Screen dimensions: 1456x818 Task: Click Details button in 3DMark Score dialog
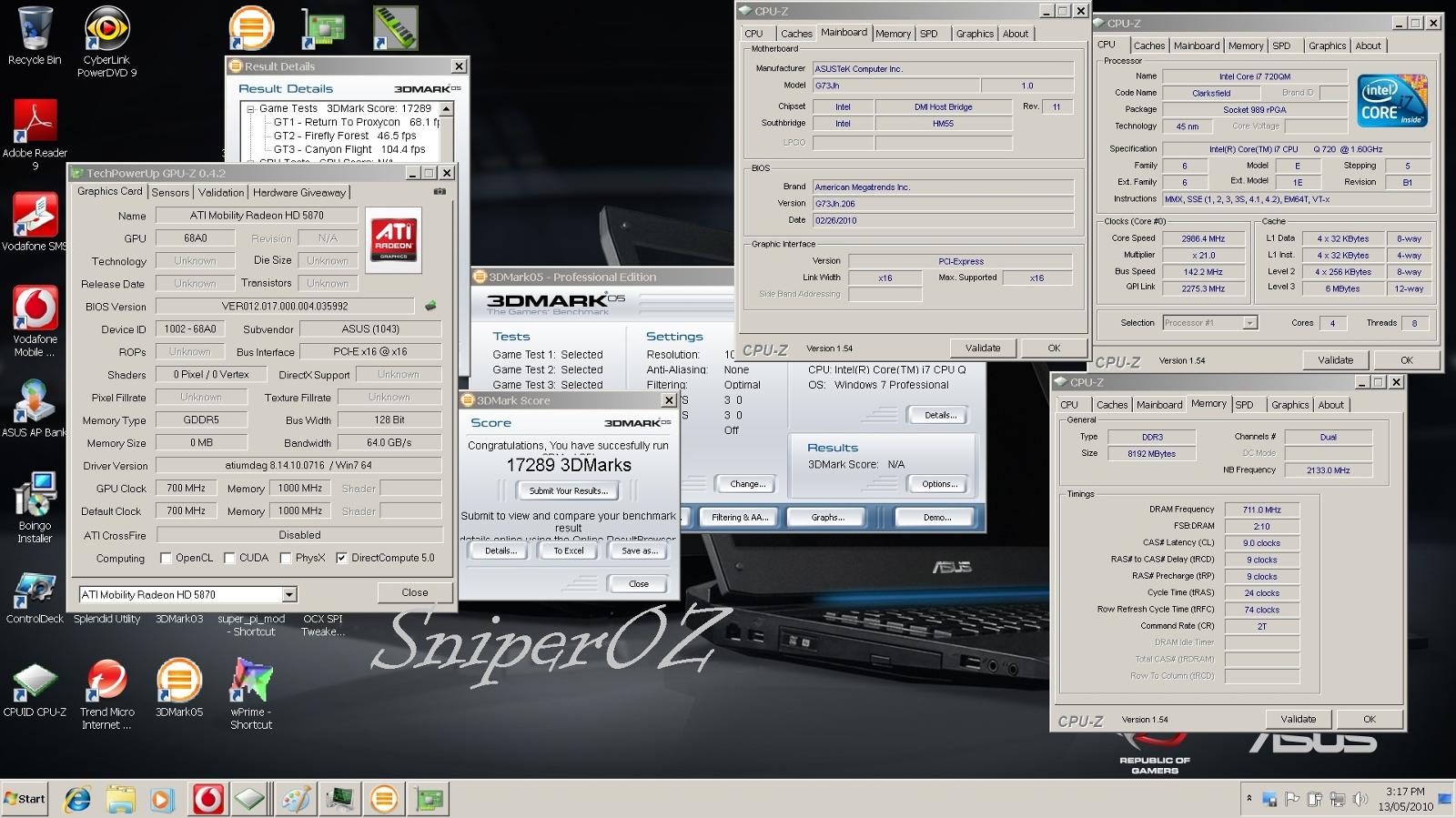tap(500, 550)
